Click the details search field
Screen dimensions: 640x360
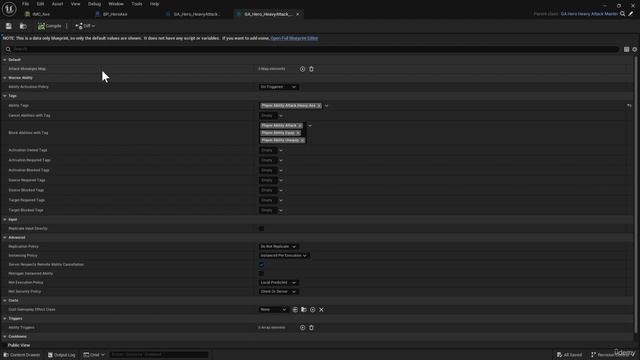(x=311, y=49)
